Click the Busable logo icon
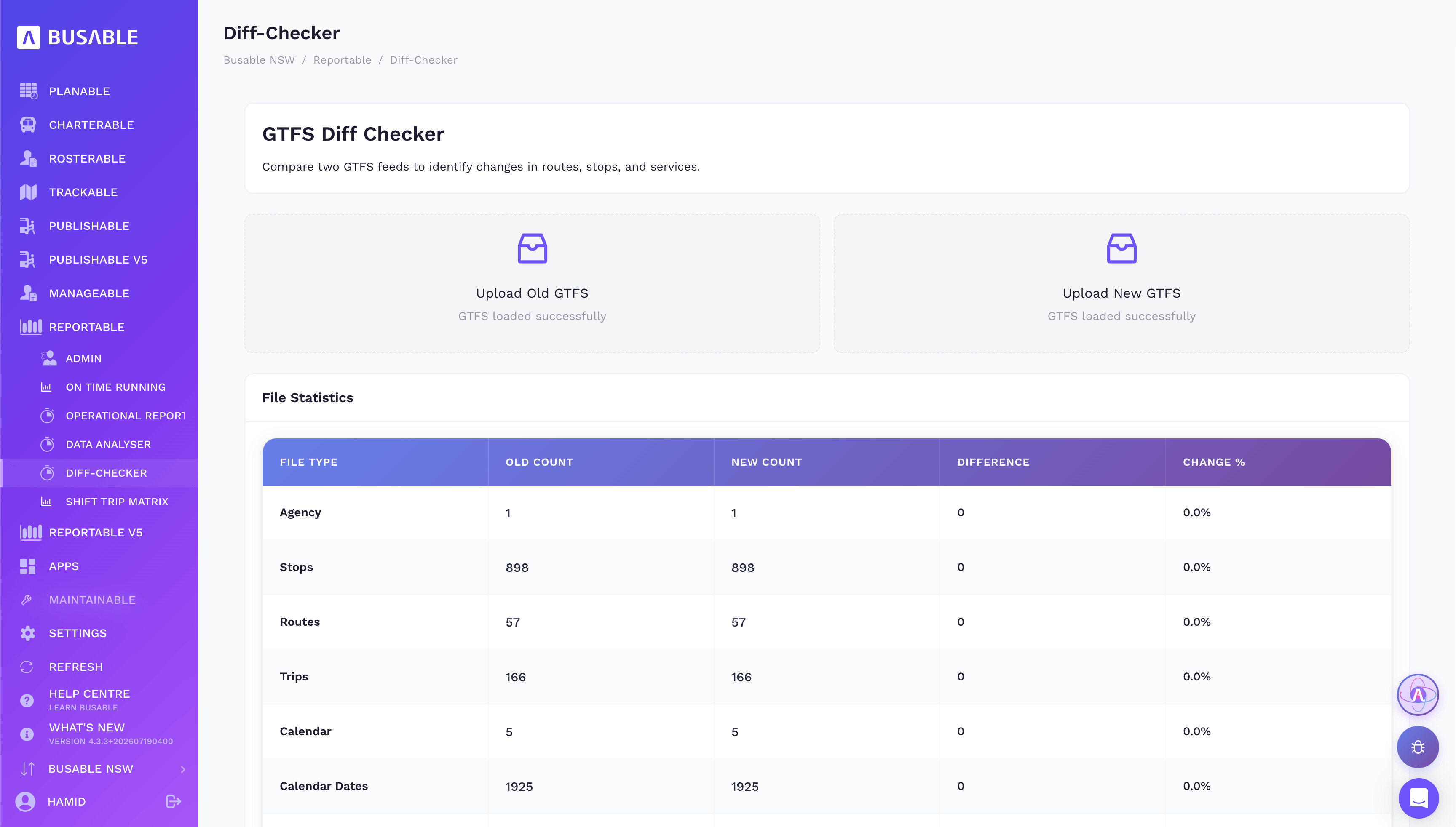 (x=28, y=37)
